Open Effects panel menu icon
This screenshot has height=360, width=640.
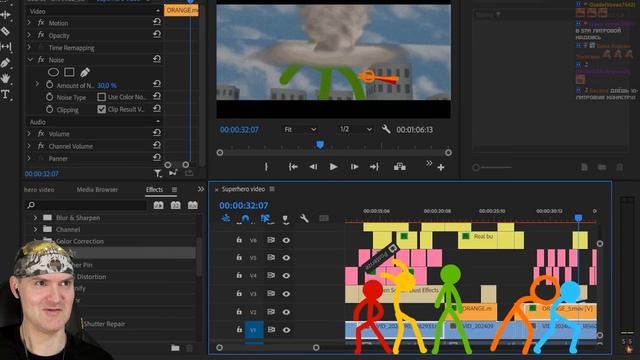point(174,189)
